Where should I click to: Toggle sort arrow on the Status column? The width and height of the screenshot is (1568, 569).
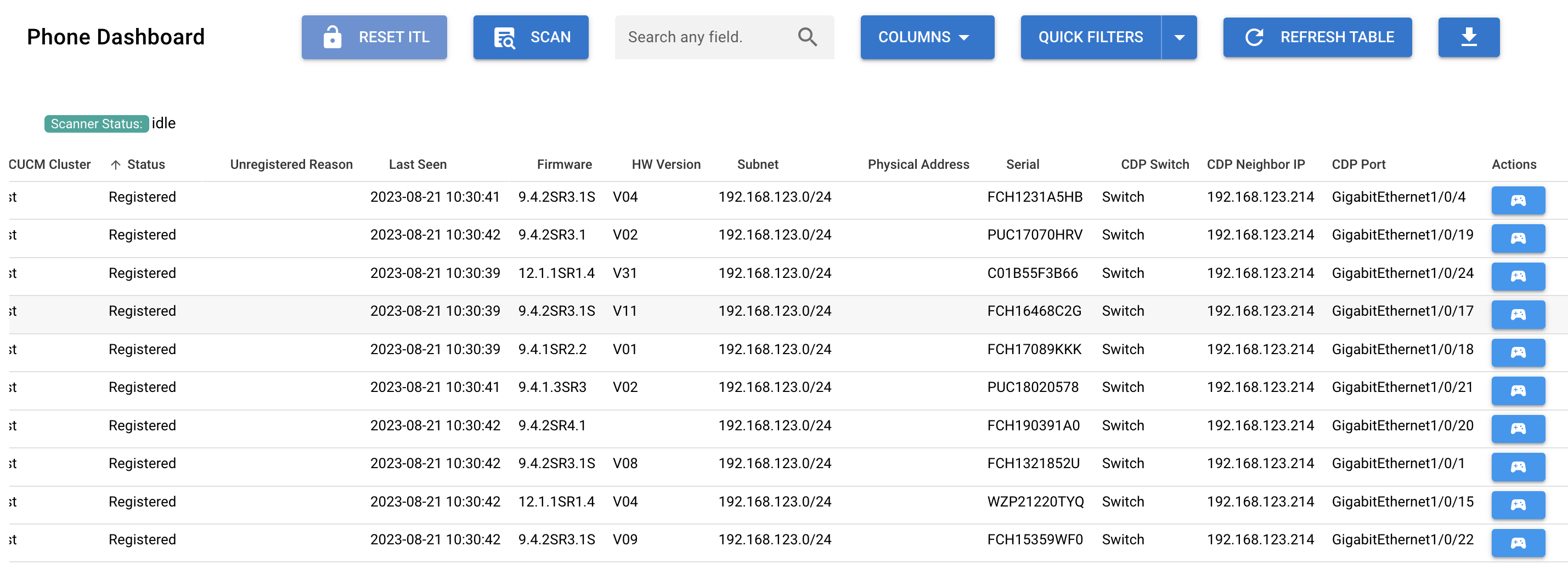point(116,165)
